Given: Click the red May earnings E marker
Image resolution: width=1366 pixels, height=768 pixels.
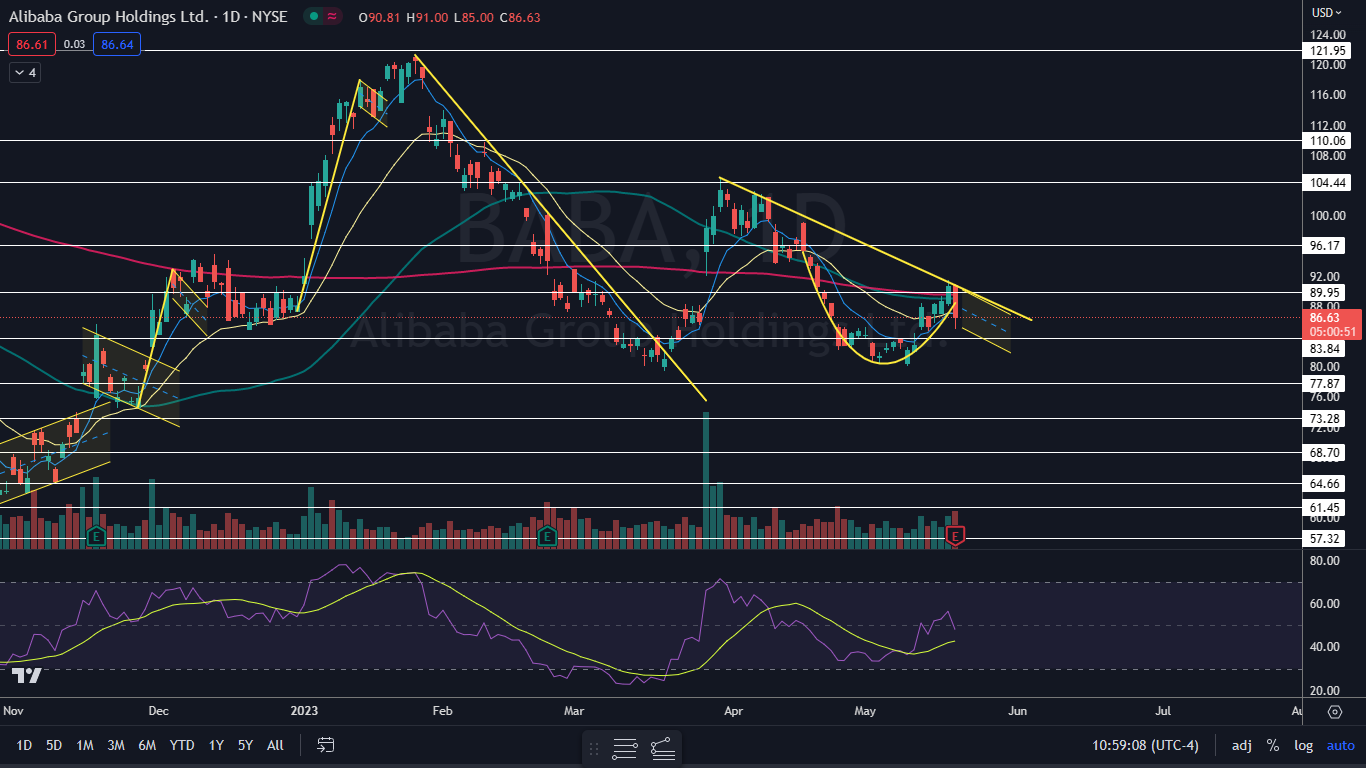Looking at the screenshot, I should (x=956, y=536).
